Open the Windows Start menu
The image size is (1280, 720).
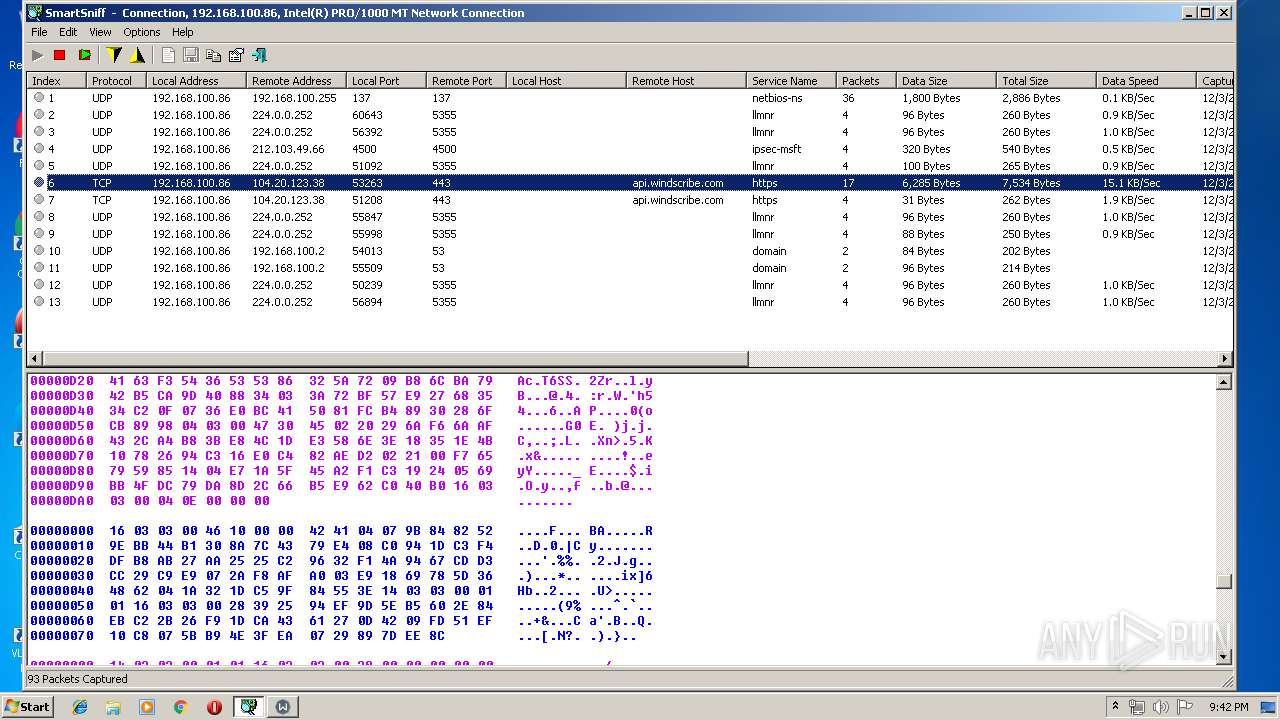click(28, 706)
